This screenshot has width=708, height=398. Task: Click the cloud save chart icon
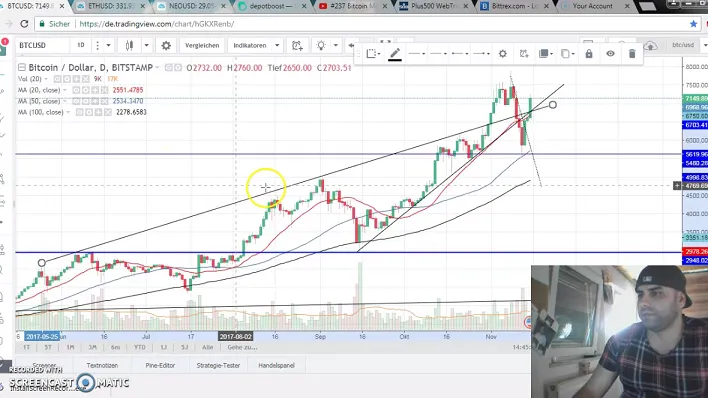pos(650,45)
